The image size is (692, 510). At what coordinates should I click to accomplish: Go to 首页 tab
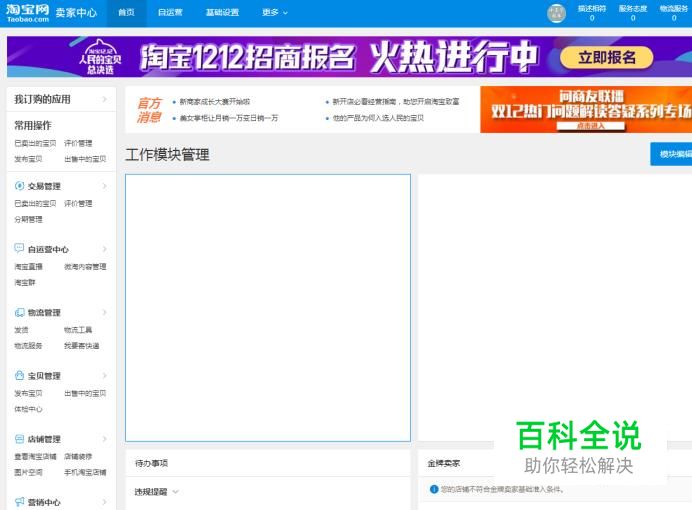click(126, 12)
